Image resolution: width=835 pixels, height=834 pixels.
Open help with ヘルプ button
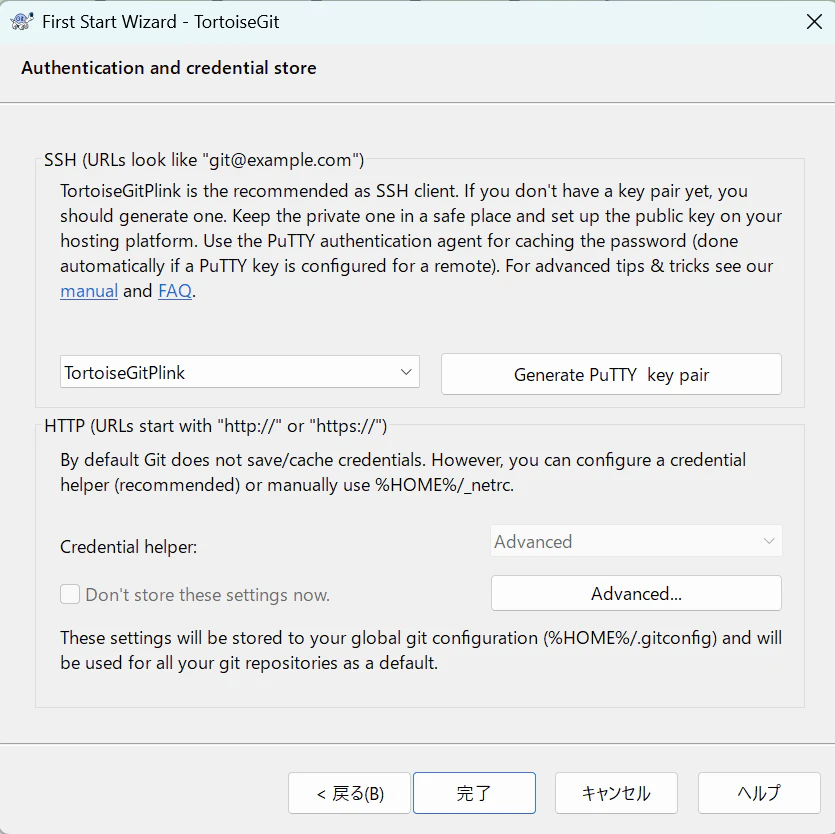click(x=759, y=793)
